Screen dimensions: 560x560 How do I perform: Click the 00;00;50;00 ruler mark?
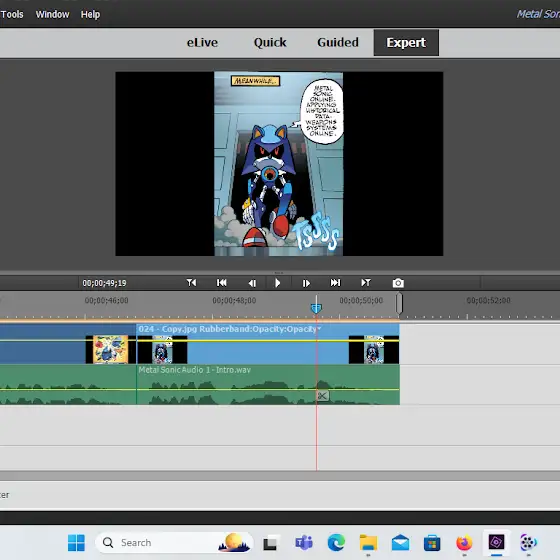361,301
